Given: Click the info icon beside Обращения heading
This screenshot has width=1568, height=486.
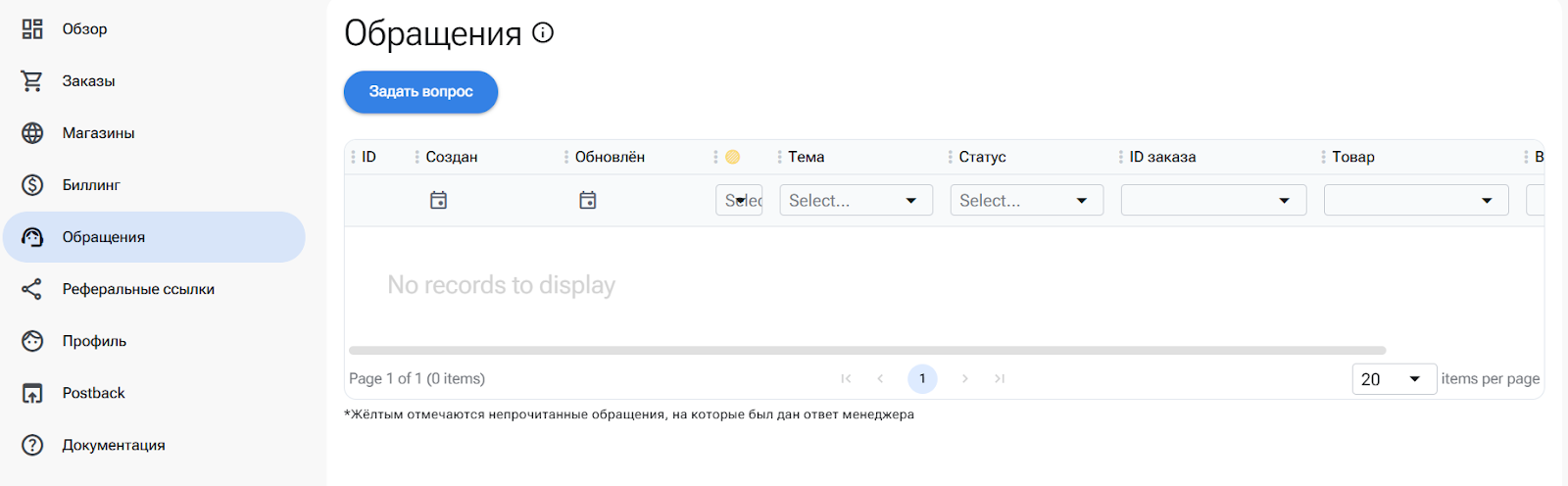Looking at the screenshot, I should coord(543,33).
